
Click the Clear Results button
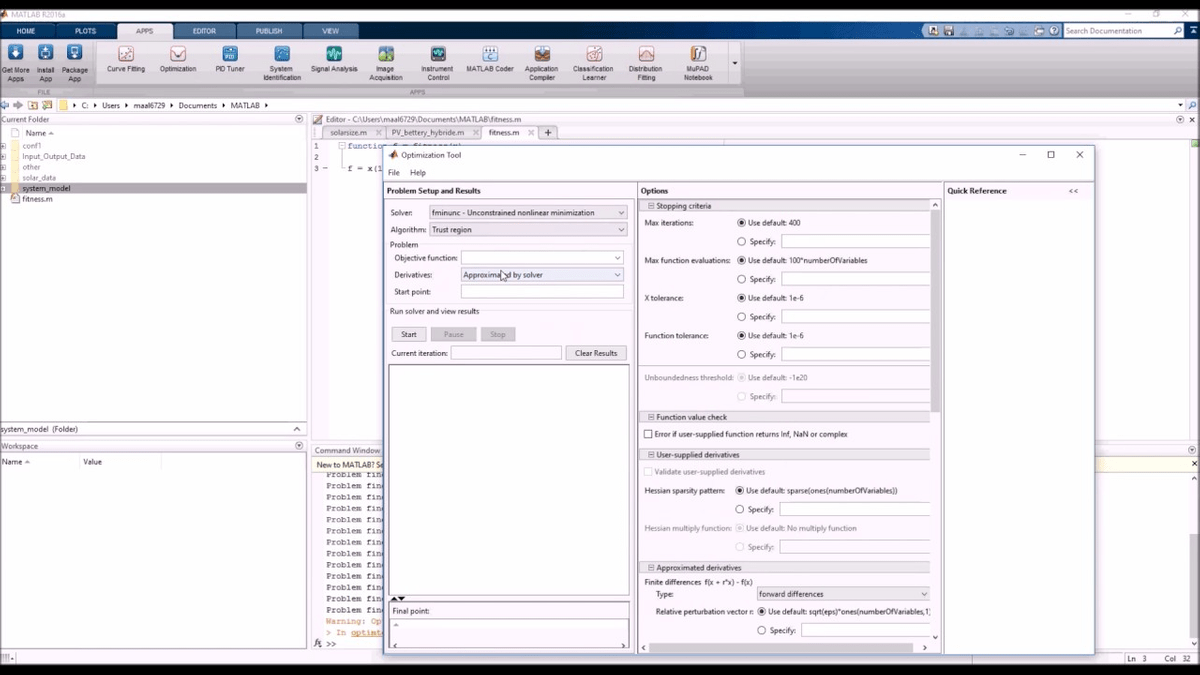coord(596,353)
